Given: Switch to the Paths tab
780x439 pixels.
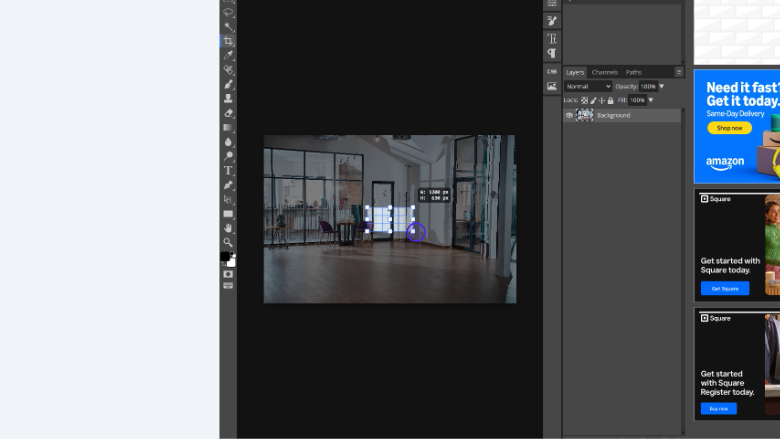Looking at the screenshot, I should pos(634,72).
